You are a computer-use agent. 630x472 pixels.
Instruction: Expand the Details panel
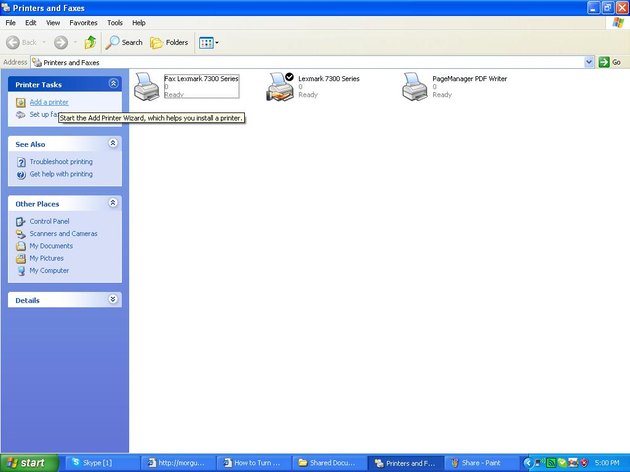pyautogui.click(x=113, y=299)
